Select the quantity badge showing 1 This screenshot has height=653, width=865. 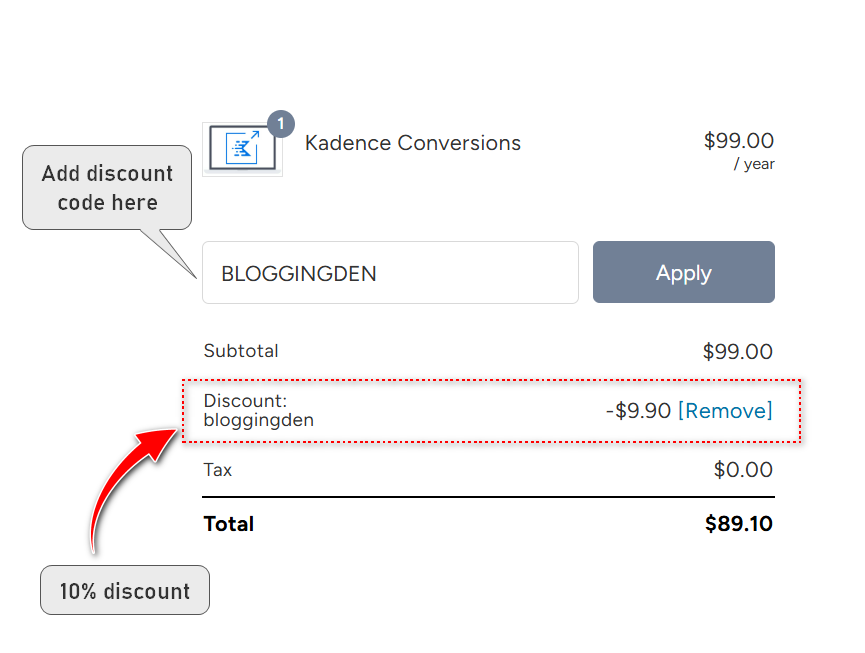coord(279,124)
